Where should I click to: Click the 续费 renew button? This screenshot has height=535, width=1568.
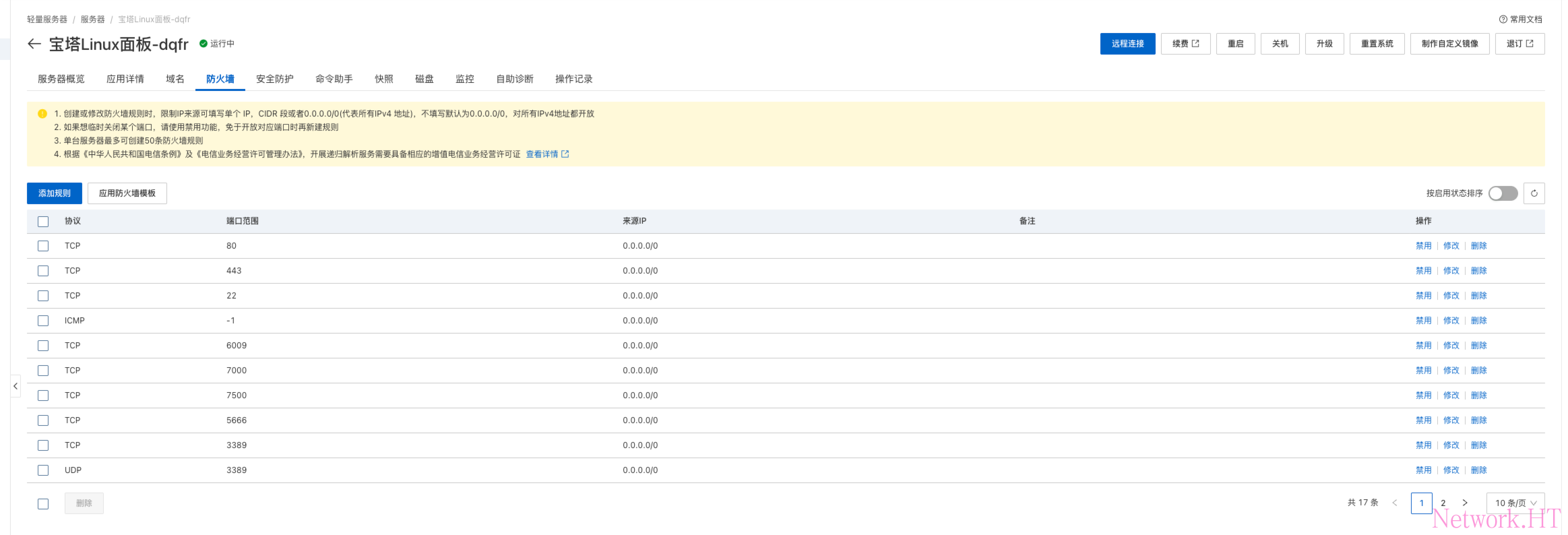1185,44
